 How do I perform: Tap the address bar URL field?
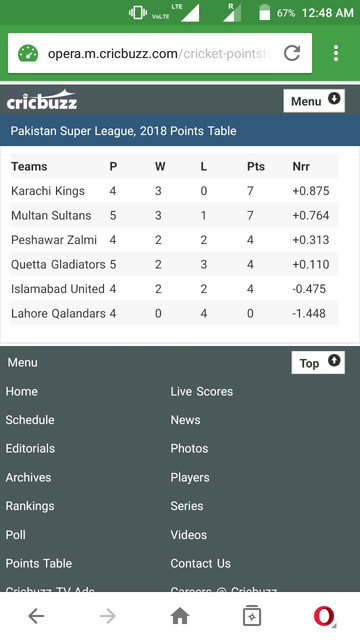coord(159,53)
